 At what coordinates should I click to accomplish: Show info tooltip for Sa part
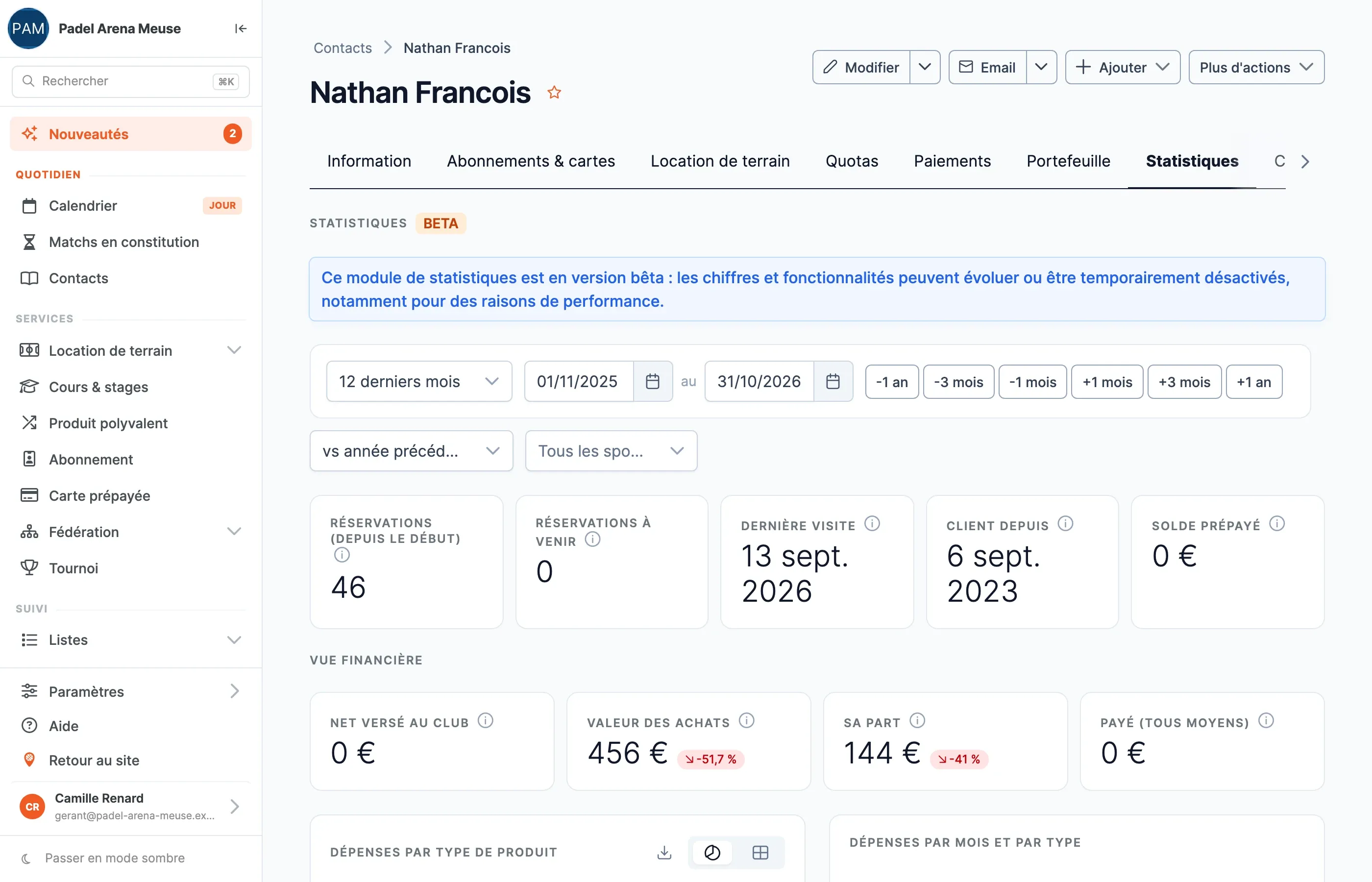coord(917,720)
